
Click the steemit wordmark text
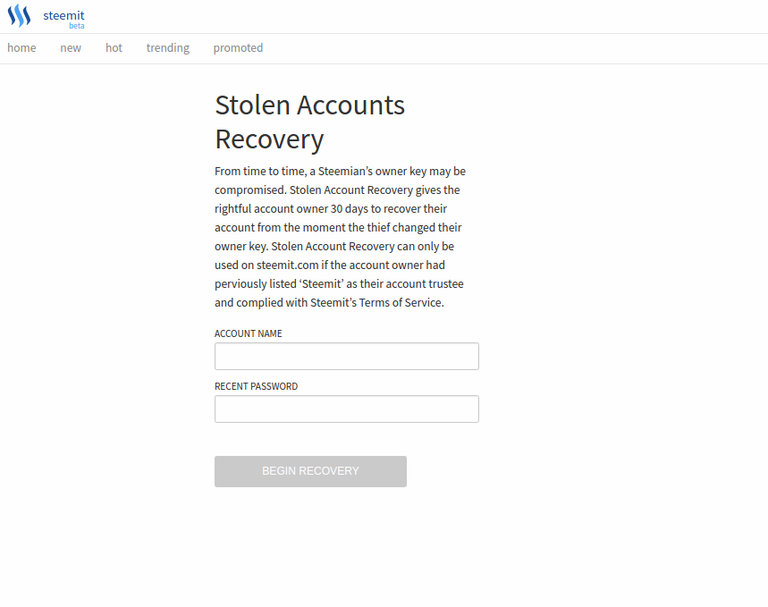click(64, 14)
